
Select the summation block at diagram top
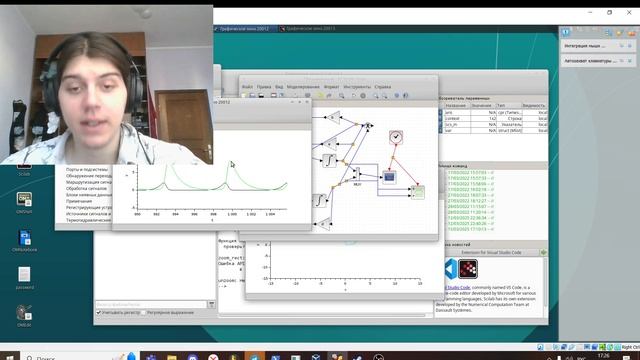(368, 126)
